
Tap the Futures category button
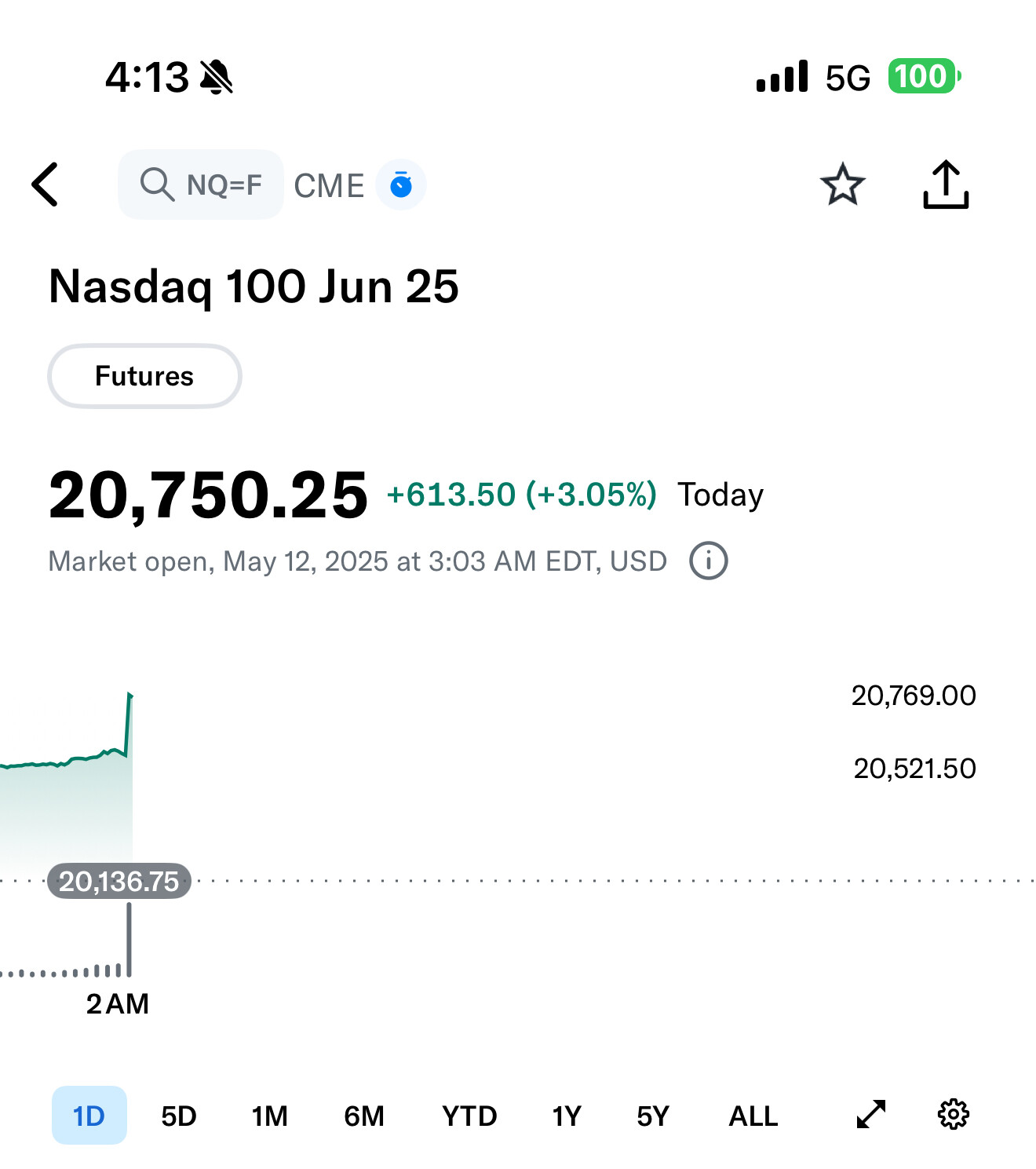pyautogui.click(x=144, y=376)
